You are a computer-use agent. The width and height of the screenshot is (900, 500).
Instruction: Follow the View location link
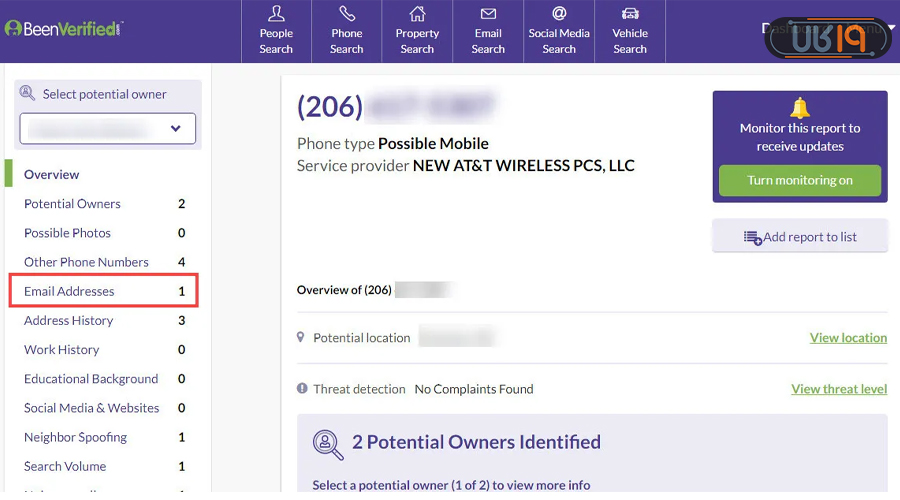click(x=848, y=338)
